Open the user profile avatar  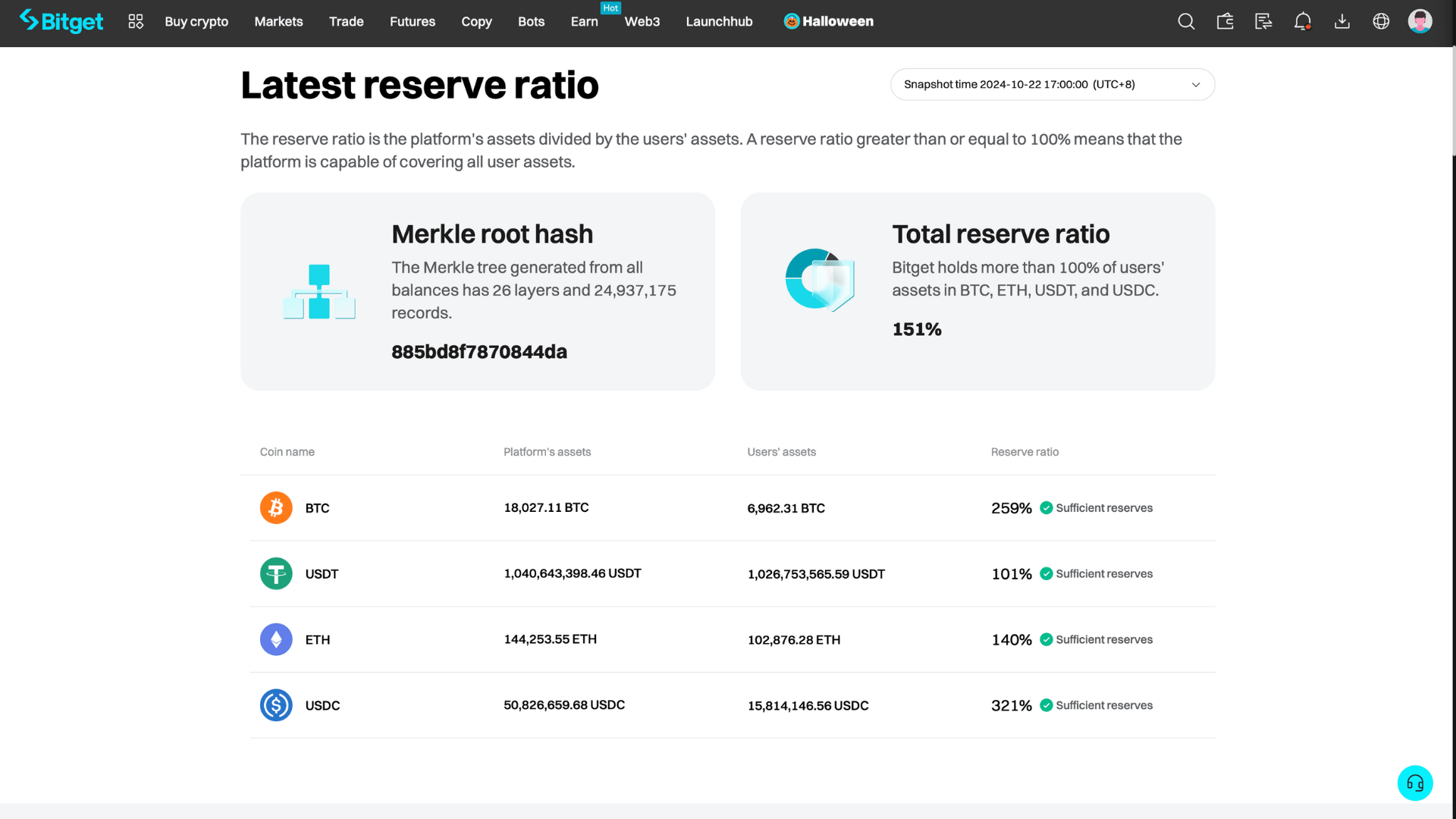1420,21
